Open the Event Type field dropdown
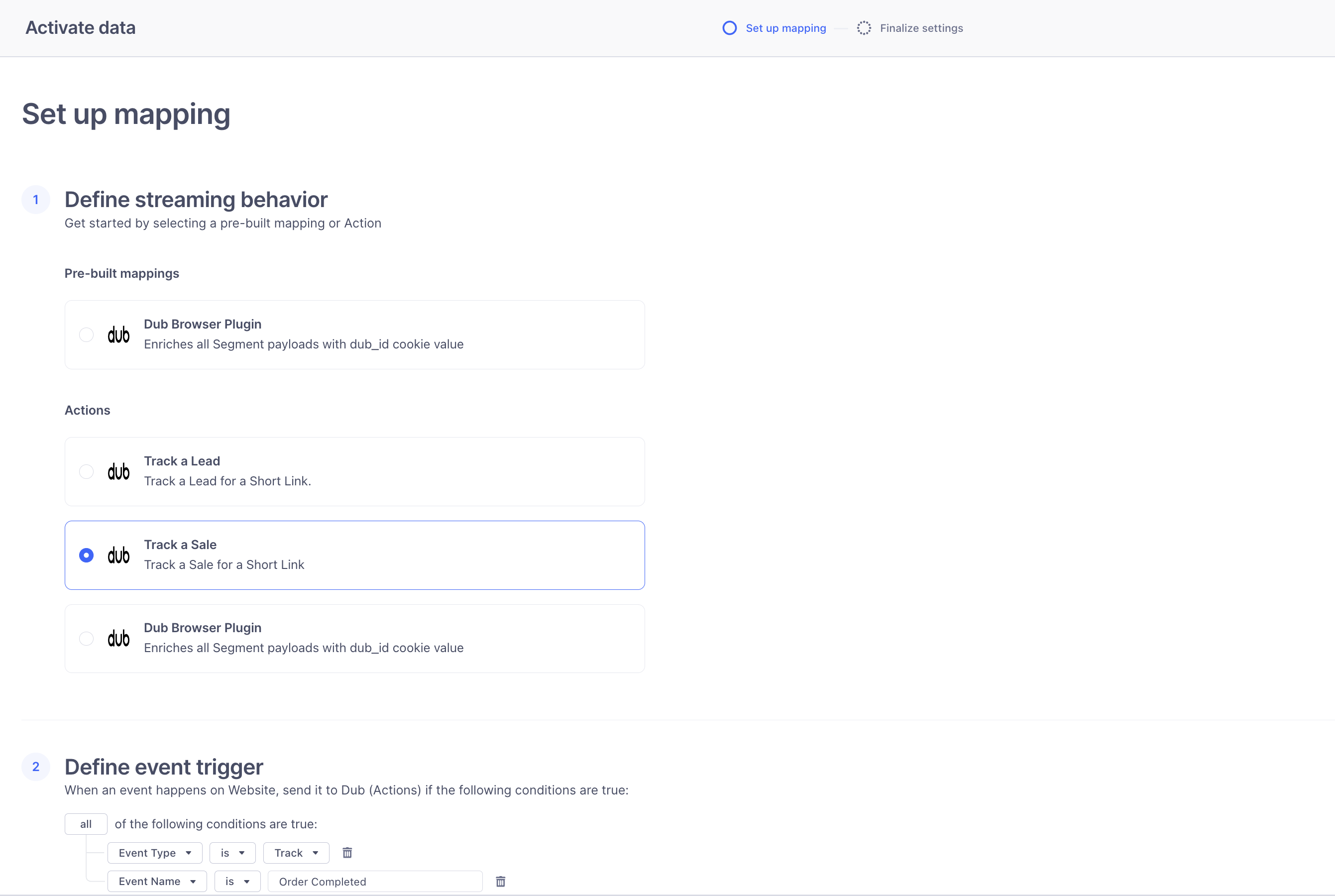Screen dimensions: 1335x896 (155, 853)
